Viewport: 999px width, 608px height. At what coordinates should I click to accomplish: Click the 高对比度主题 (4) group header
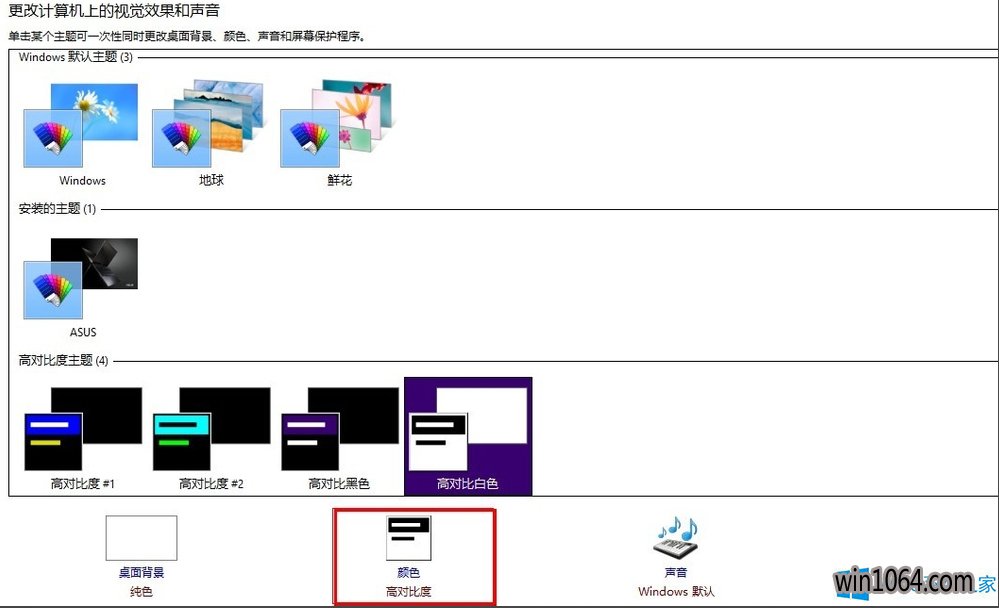[x=63, y=360]
